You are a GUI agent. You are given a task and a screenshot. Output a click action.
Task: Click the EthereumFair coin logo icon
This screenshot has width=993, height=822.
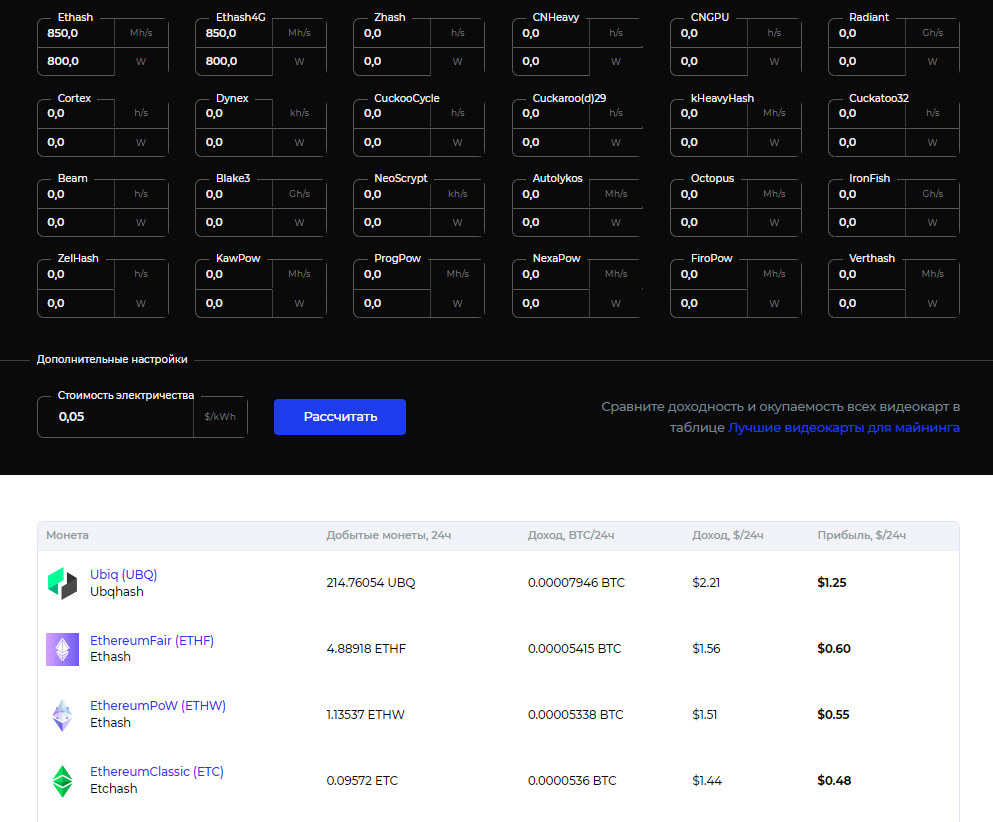pyautogui.click(x=62, y=649)
